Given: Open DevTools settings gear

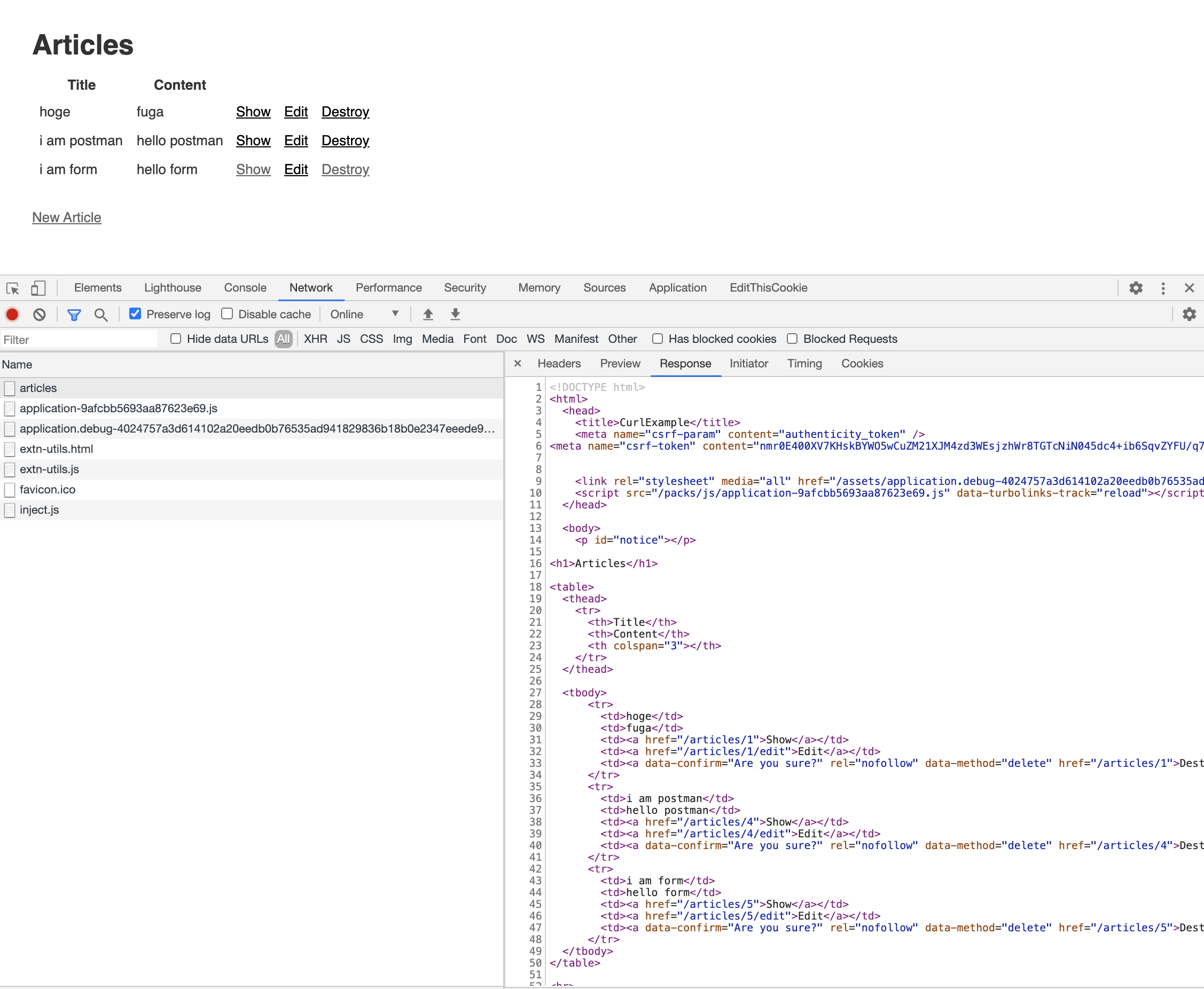Looking at the screenshot, I should point(1136,288).
